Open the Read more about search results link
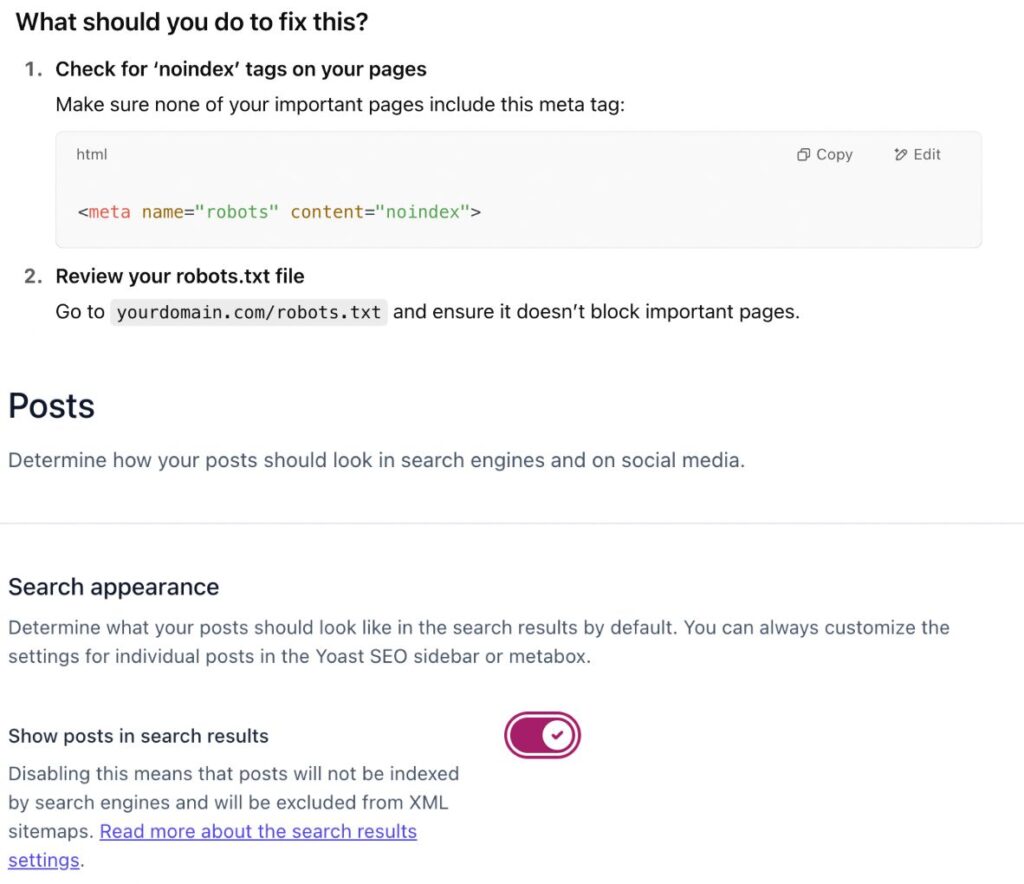The width and height of the screenshot is (1024, 884). pyautogui.click(x=258, y=831)
